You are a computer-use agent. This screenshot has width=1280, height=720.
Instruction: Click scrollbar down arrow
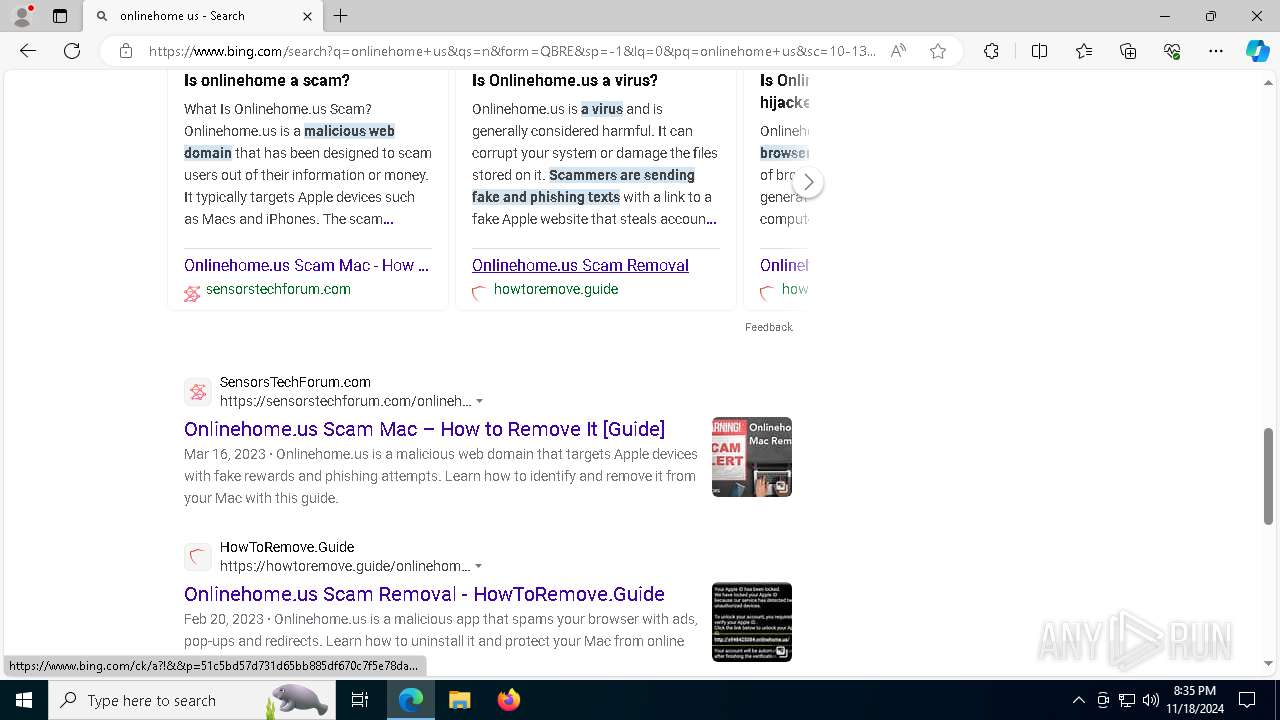(x=1269, y=663)
